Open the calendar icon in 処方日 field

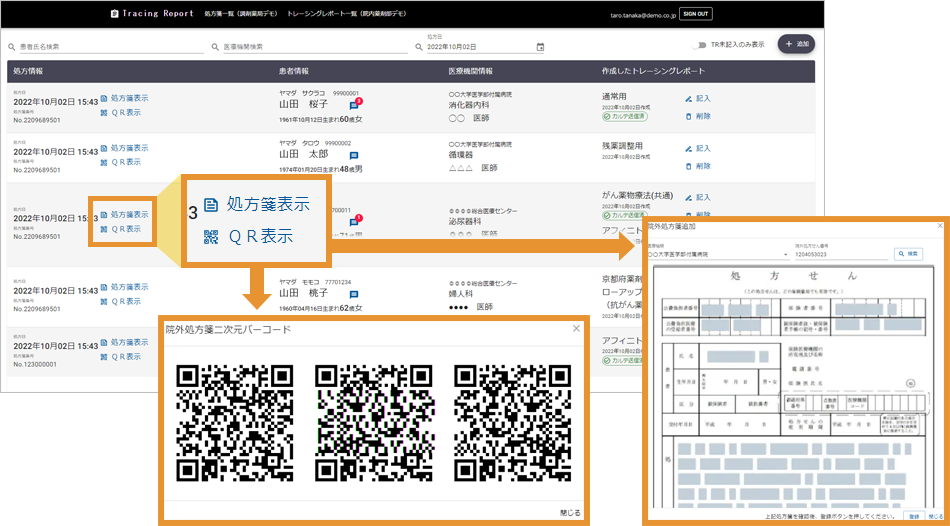(540, 47)
